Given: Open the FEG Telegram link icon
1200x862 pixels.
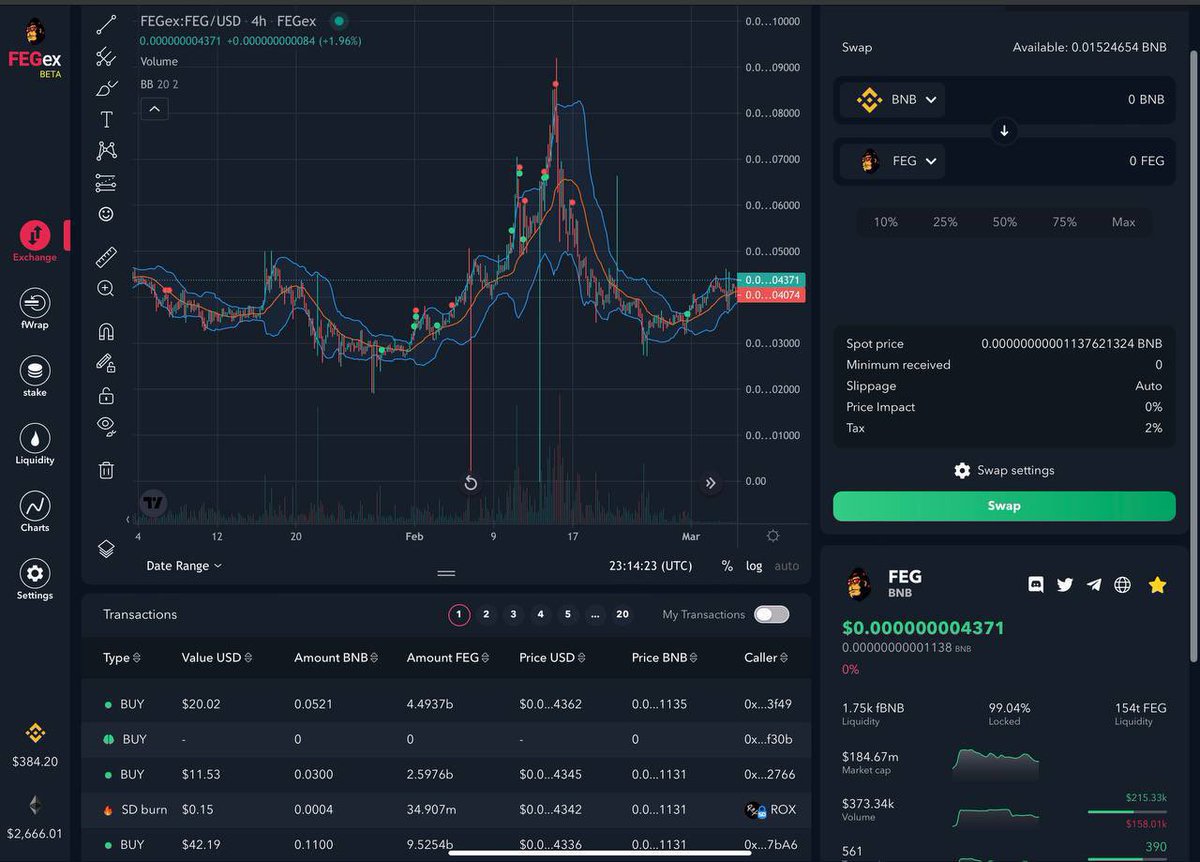Looking at the screenshot, I should 1094,585.
